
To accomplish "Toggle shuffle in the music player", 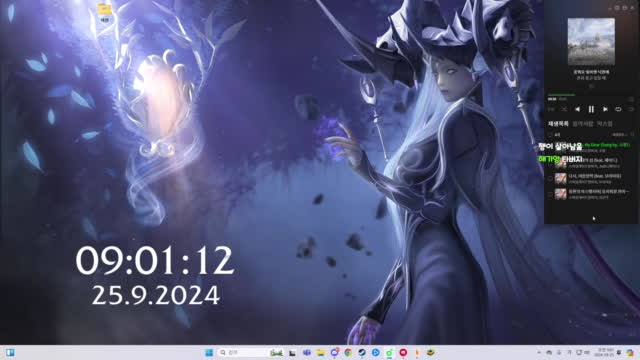I will tap(564, 109).
